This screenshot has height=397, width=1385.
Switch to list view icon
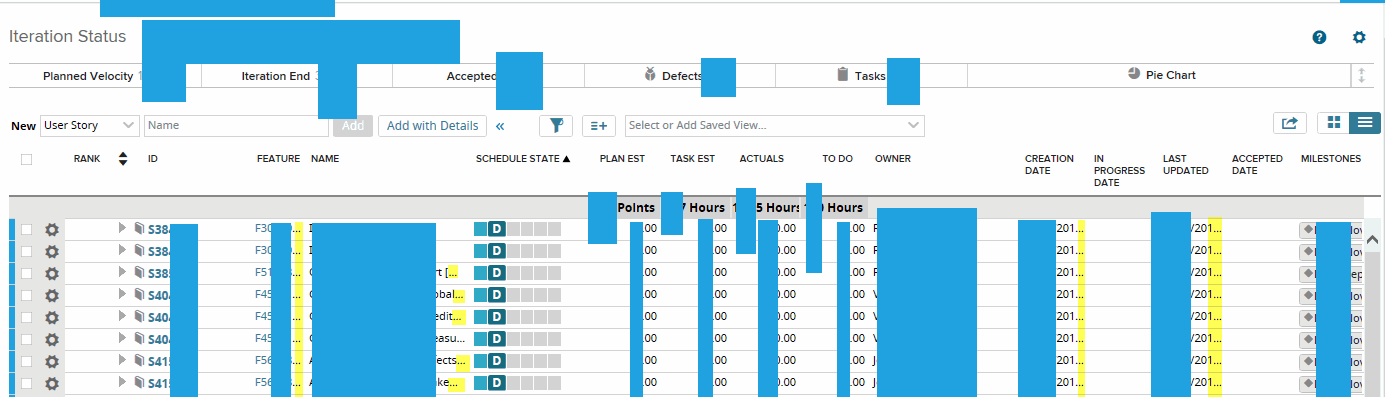(x=1365, y=122)
